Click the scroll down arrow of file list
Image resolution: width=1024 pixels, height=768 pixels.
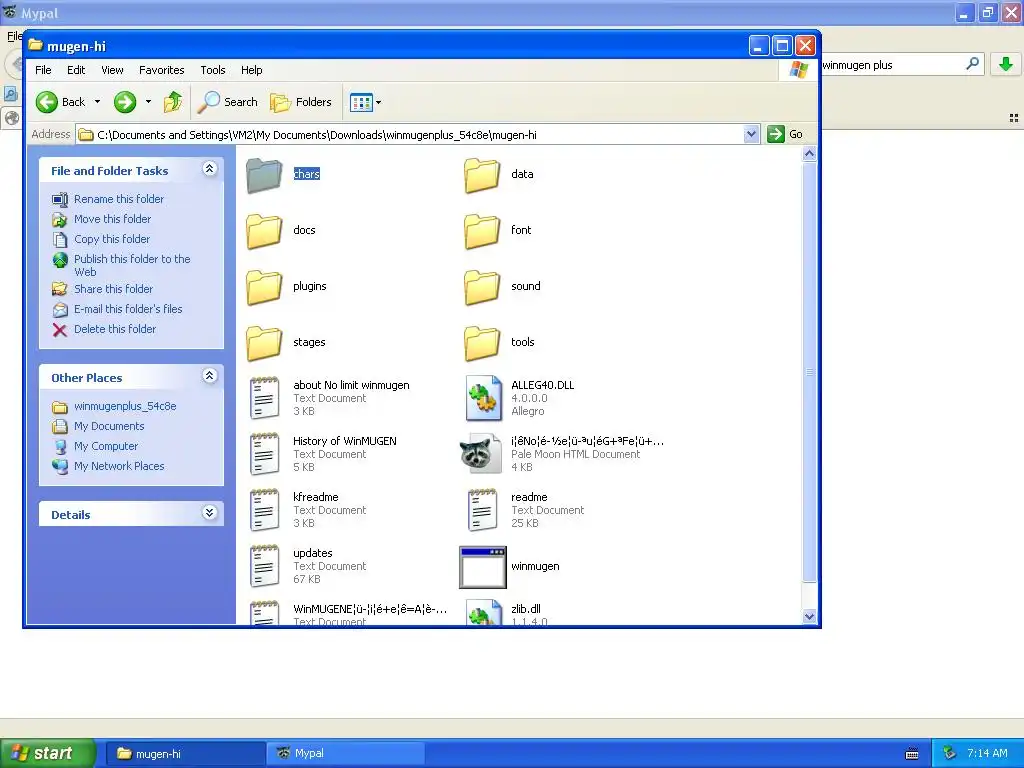pos(809,616)
